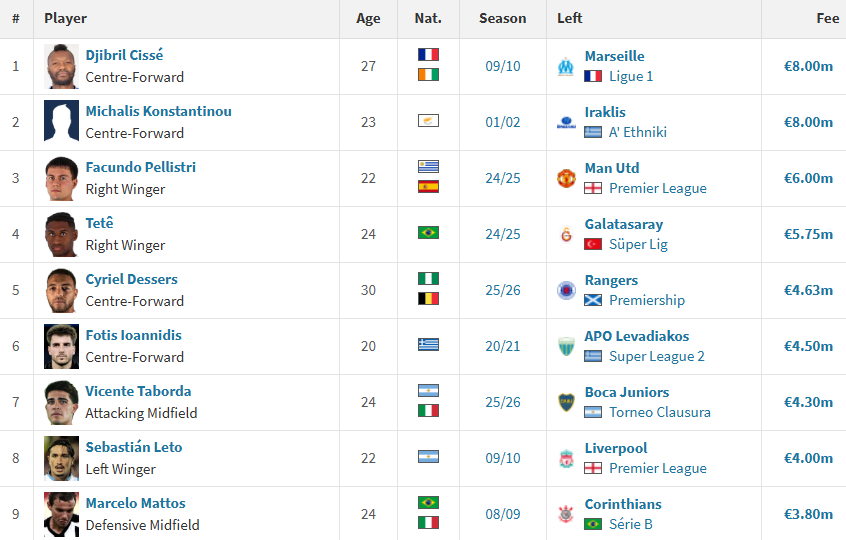Click the Manchester United club crest
The width and height of the screenshot is (846, 540).
coord(566,179)
